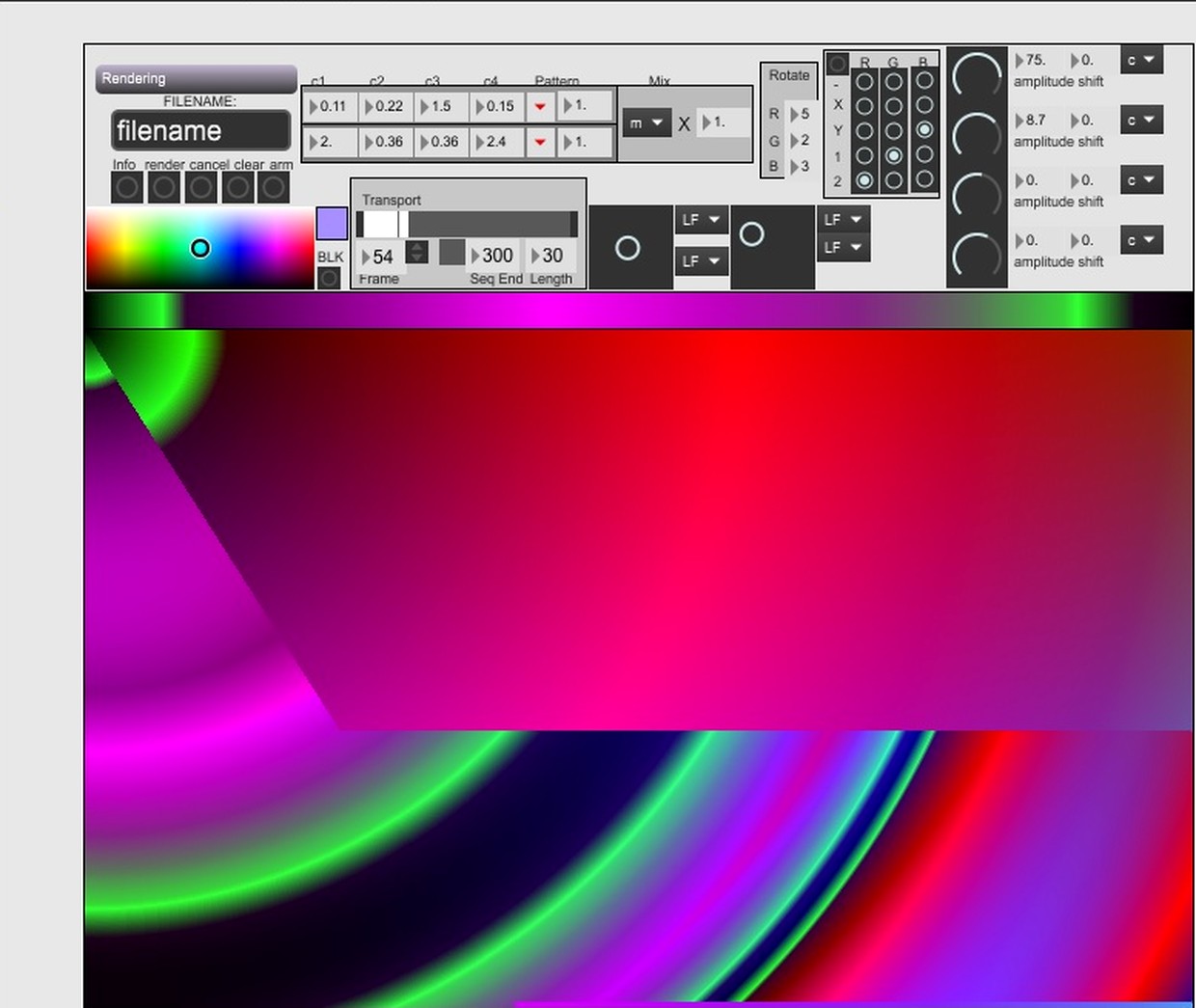
Task: Click the Rotate B value 3
Action: (x=802, y=166)
